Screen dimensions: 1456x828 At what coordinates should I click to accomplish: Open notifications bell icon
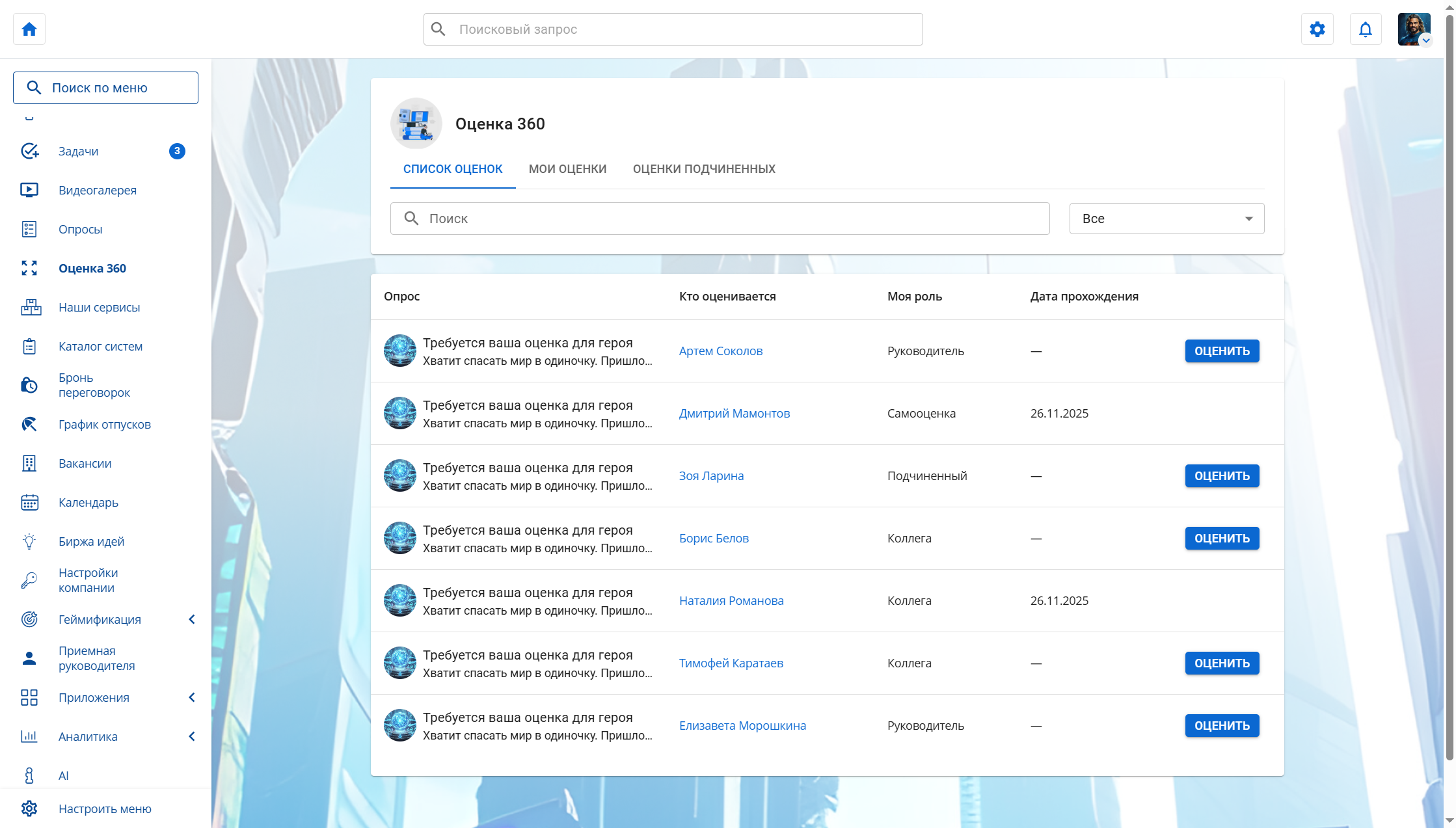(x=1365, y=29)
